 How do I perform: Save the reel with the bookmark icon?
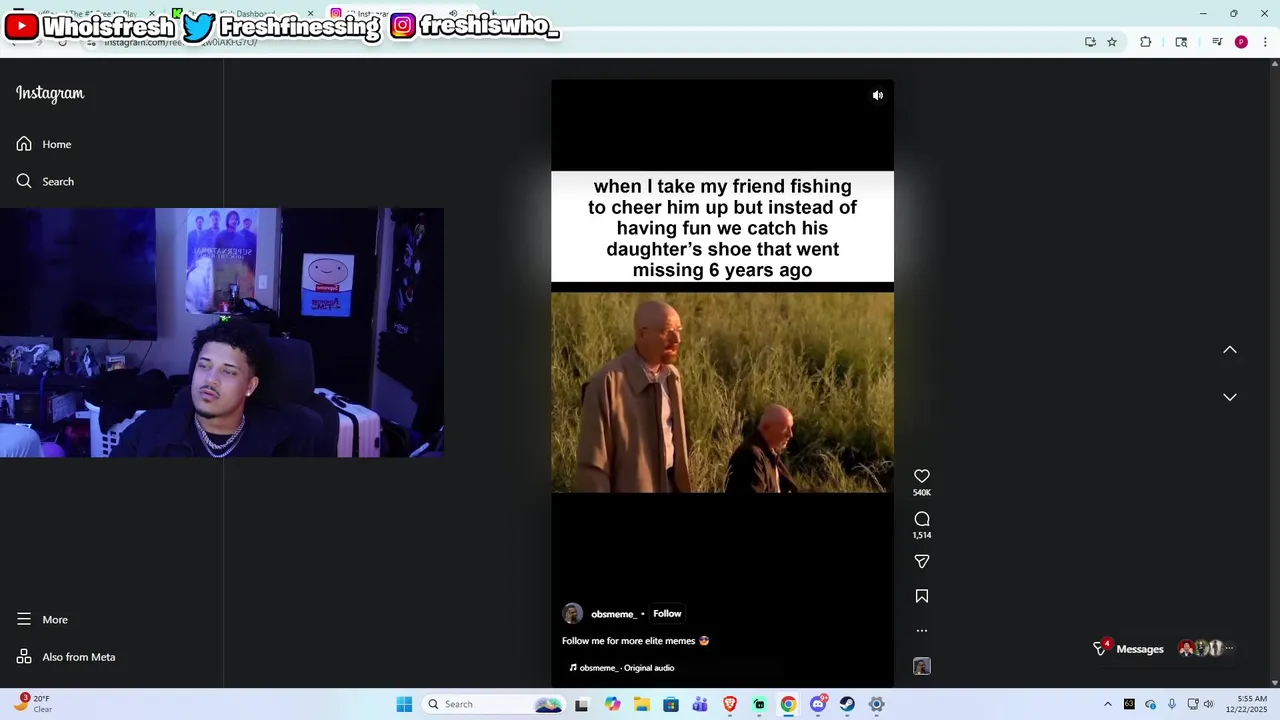[x=922, y=596]
